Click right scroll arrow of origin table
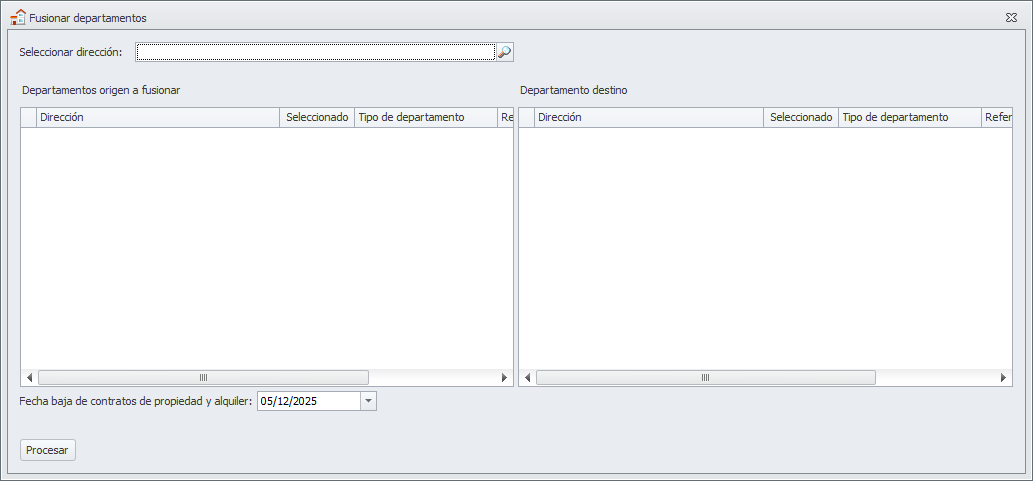The image size is (1033, 481). (x=505, y=378)
